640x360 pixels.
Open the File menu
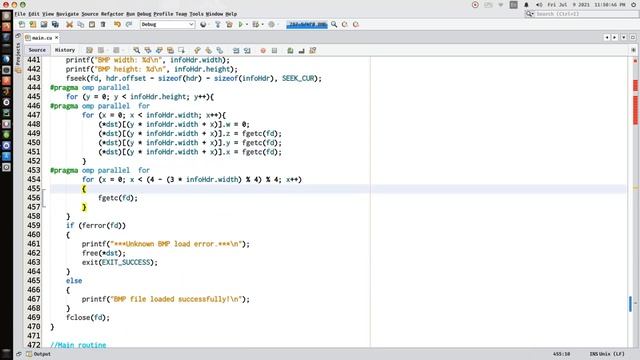[x=20, y=14]
